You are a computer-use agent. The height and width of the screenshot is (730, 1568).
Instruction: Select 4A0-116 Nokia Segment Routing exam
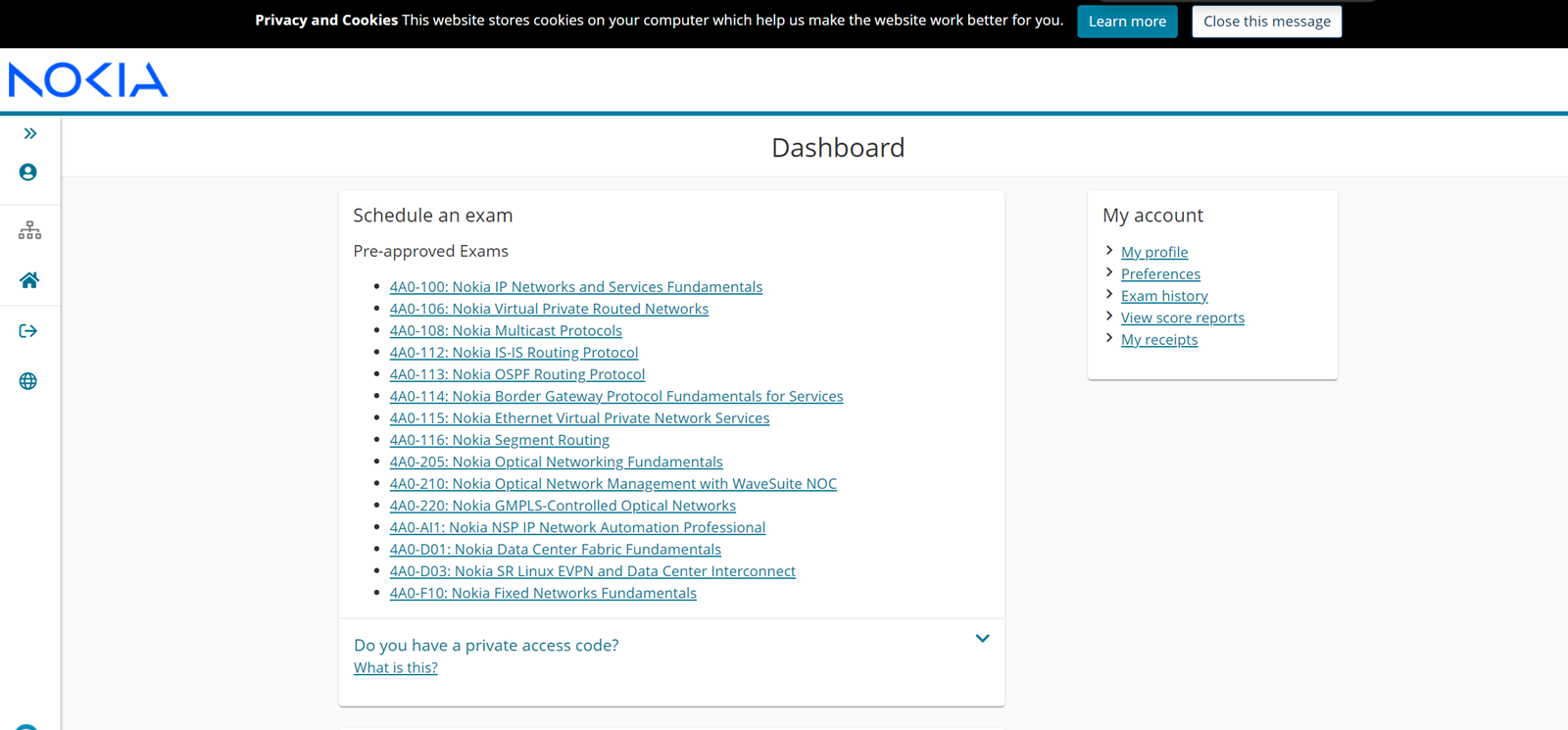click(x=500, y=440)
